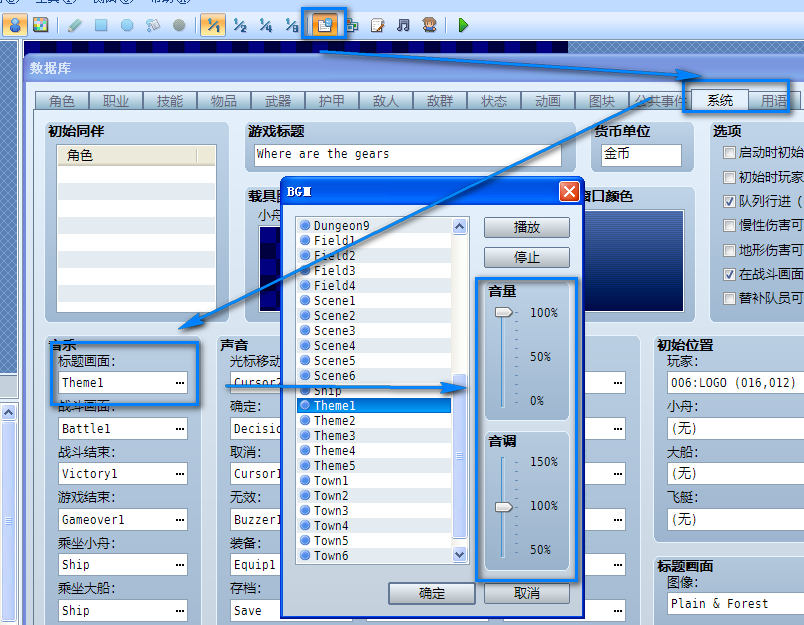Set map zoom to 1/8 scale
The image size is (804, 625).
291,25
